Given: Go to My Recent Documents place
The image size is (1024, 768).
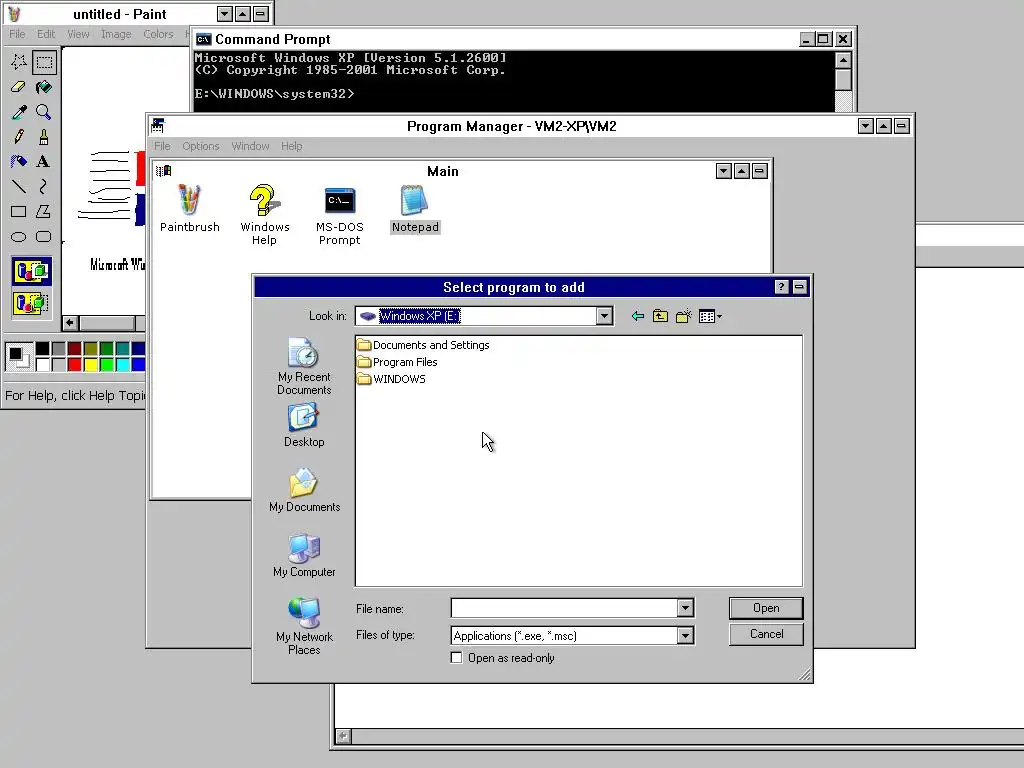Looking at the screenshot, I should pyautogui.click(x=304, y=366).
